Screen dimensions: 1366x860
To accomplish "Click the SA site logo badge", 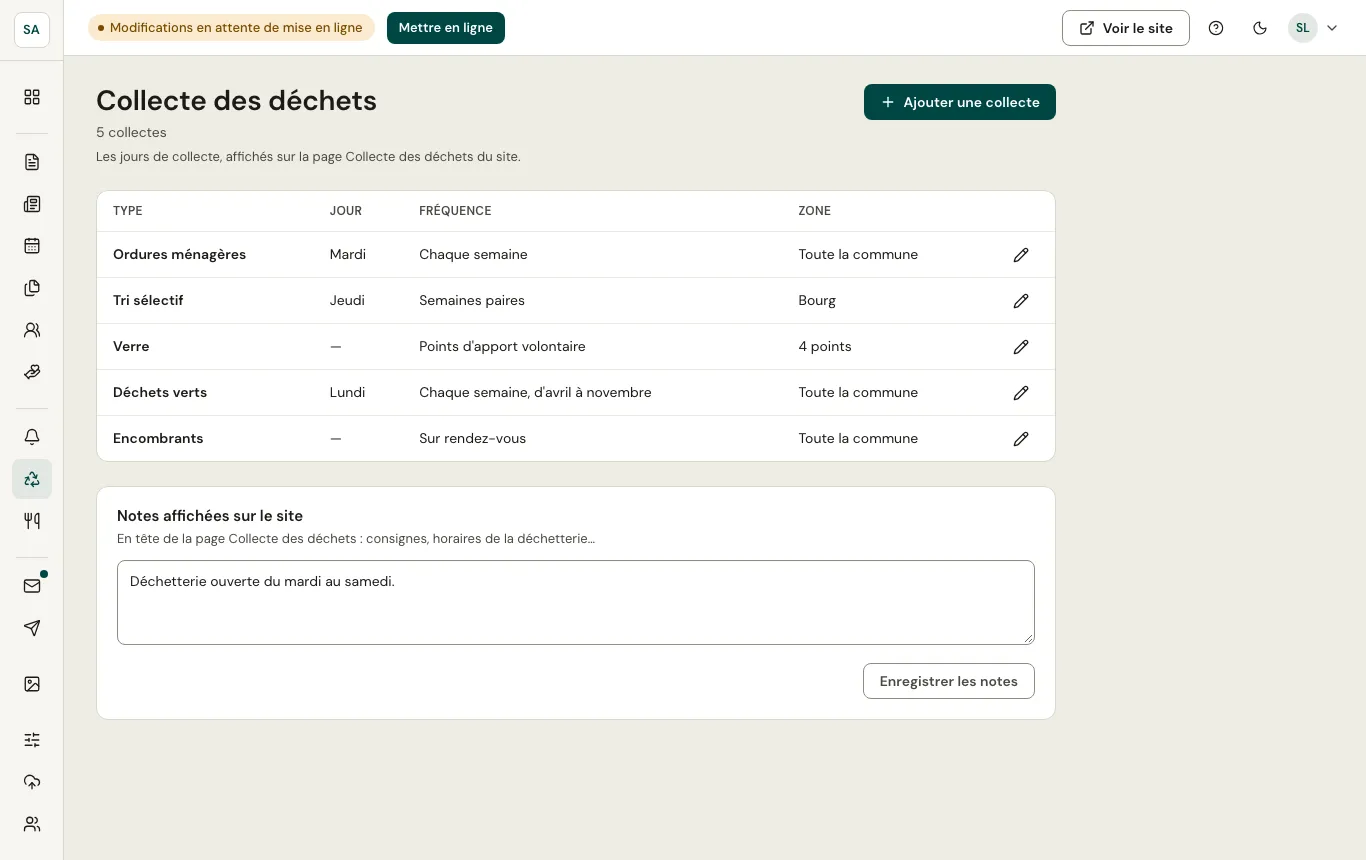I will [32, 29].
